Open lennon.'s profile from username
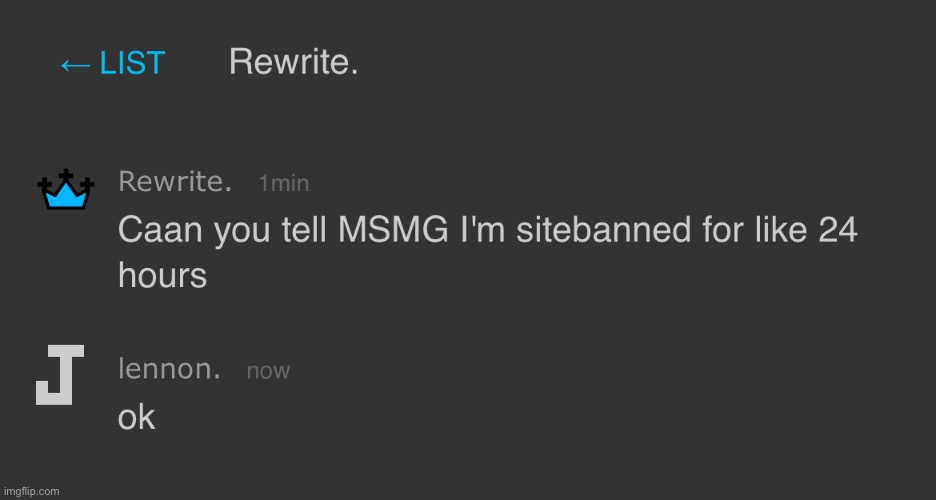The height and width of the screenshot is (500, 936). tap(170, 369)
